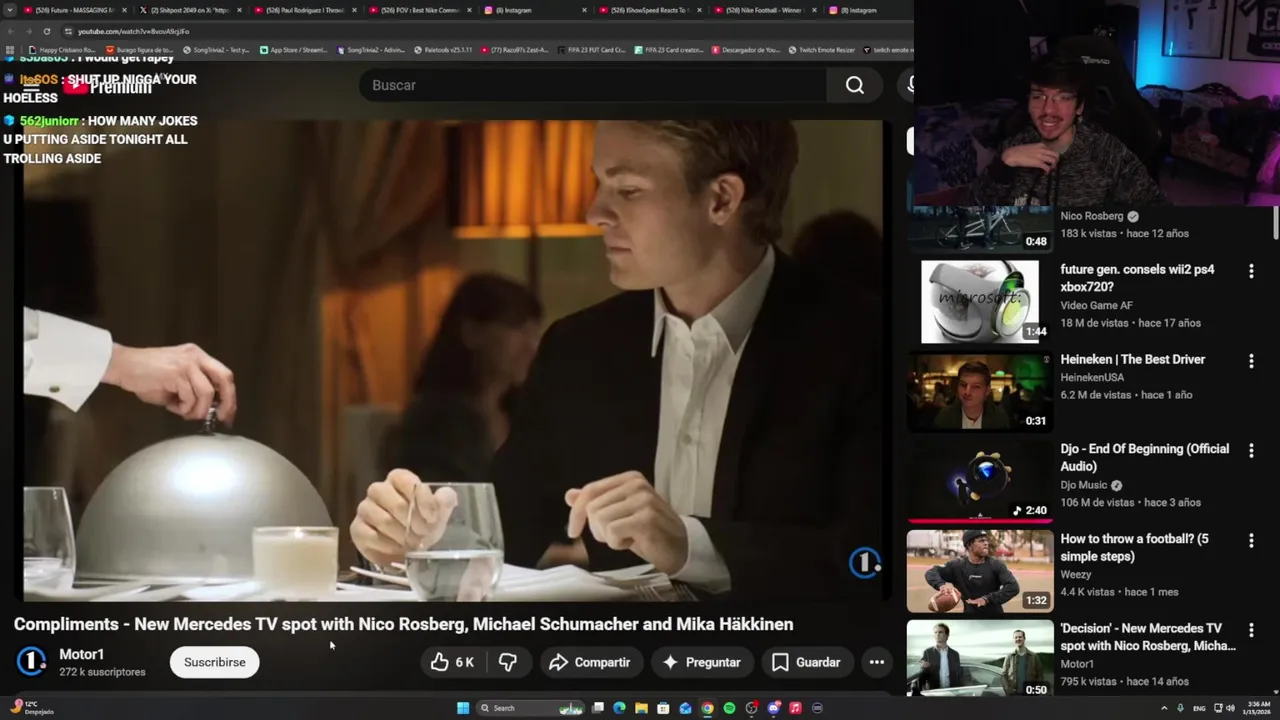Click 'Heineken | The Best Driver' title
This screenshot has width=1280, height=720.
point(1133,360)
